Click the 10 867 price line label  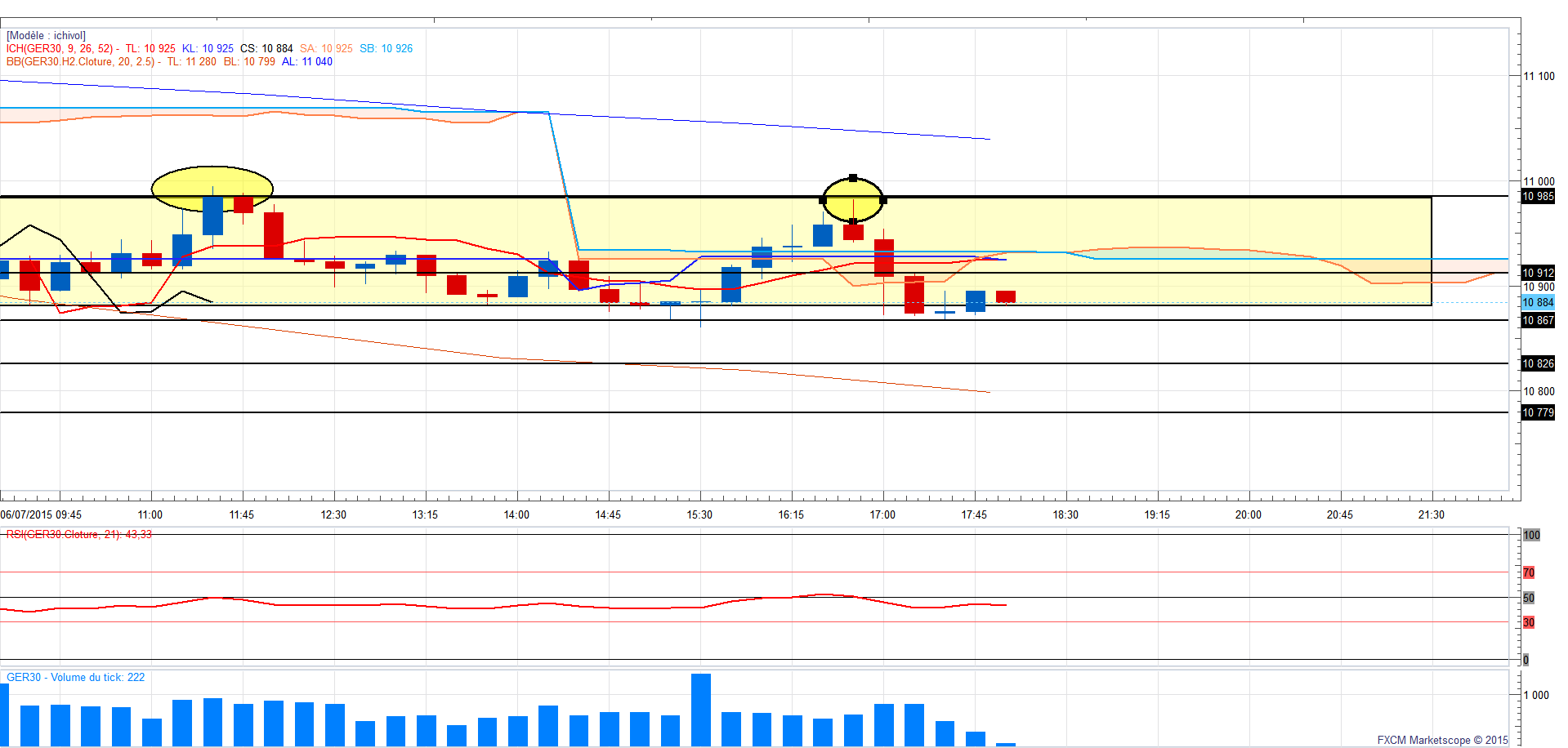pyautogui.click(x=1538, y=321)
